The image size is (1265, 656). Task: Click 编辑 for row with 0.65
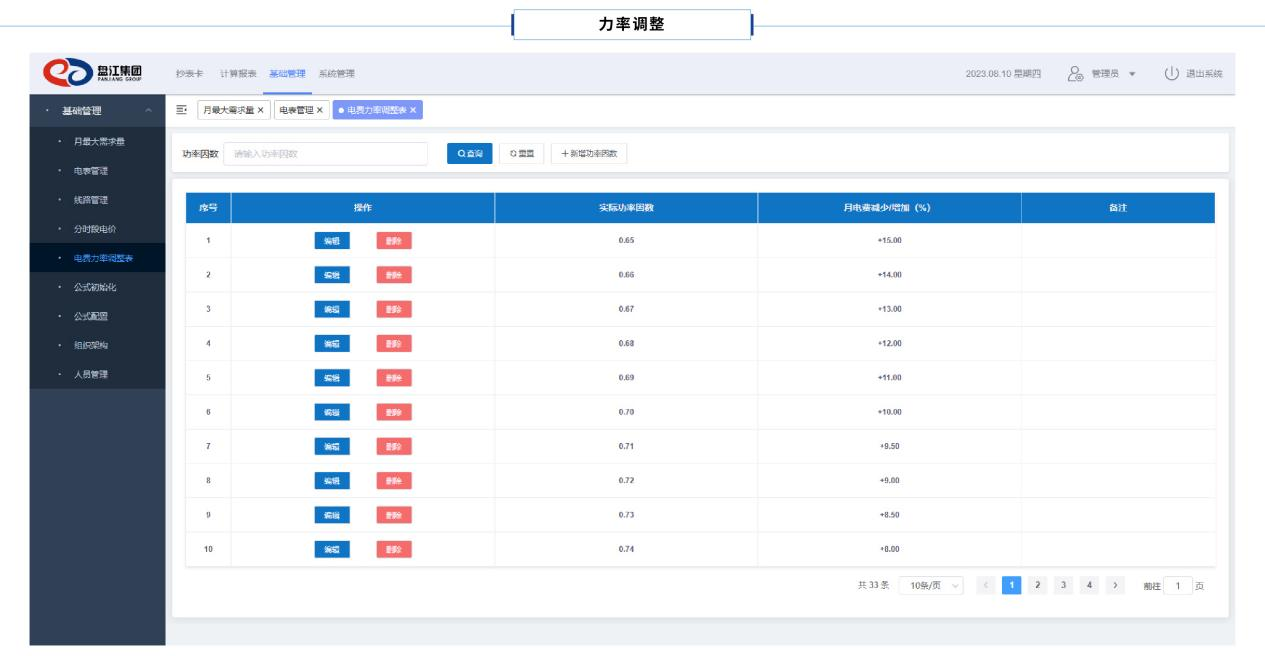[332, 240]
